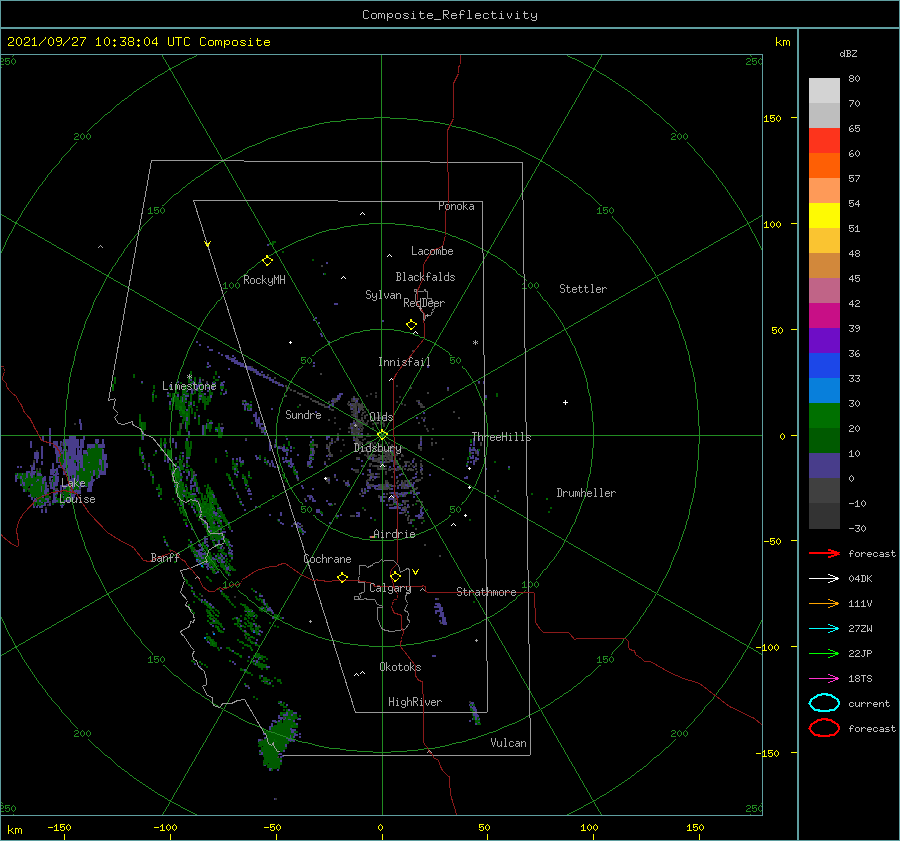Click the ThreeHills label on the map
Image resolution: width=900 pixels, height=841 pixels.
[x=502, y=437]
